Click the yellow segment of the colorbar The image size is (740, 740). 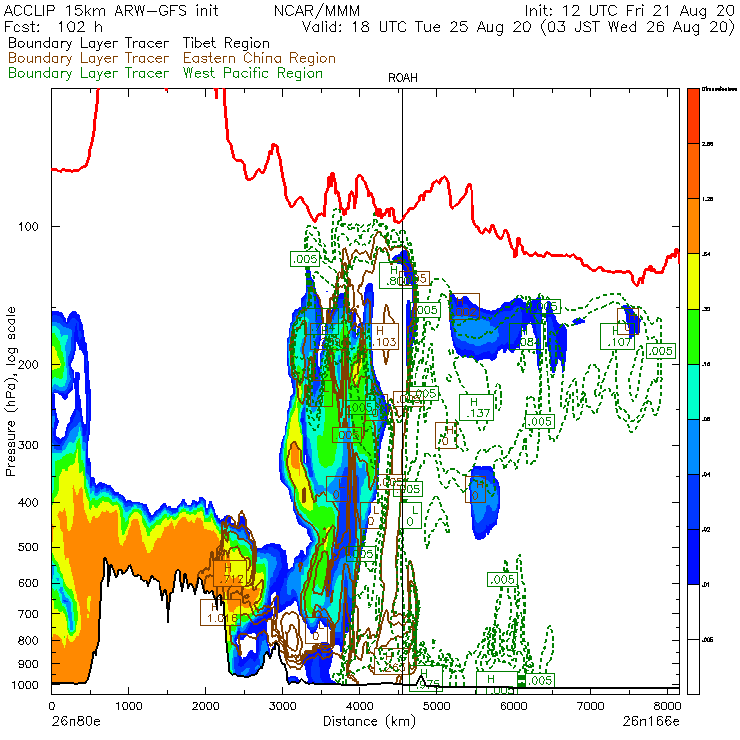click(x=693, y=281)
